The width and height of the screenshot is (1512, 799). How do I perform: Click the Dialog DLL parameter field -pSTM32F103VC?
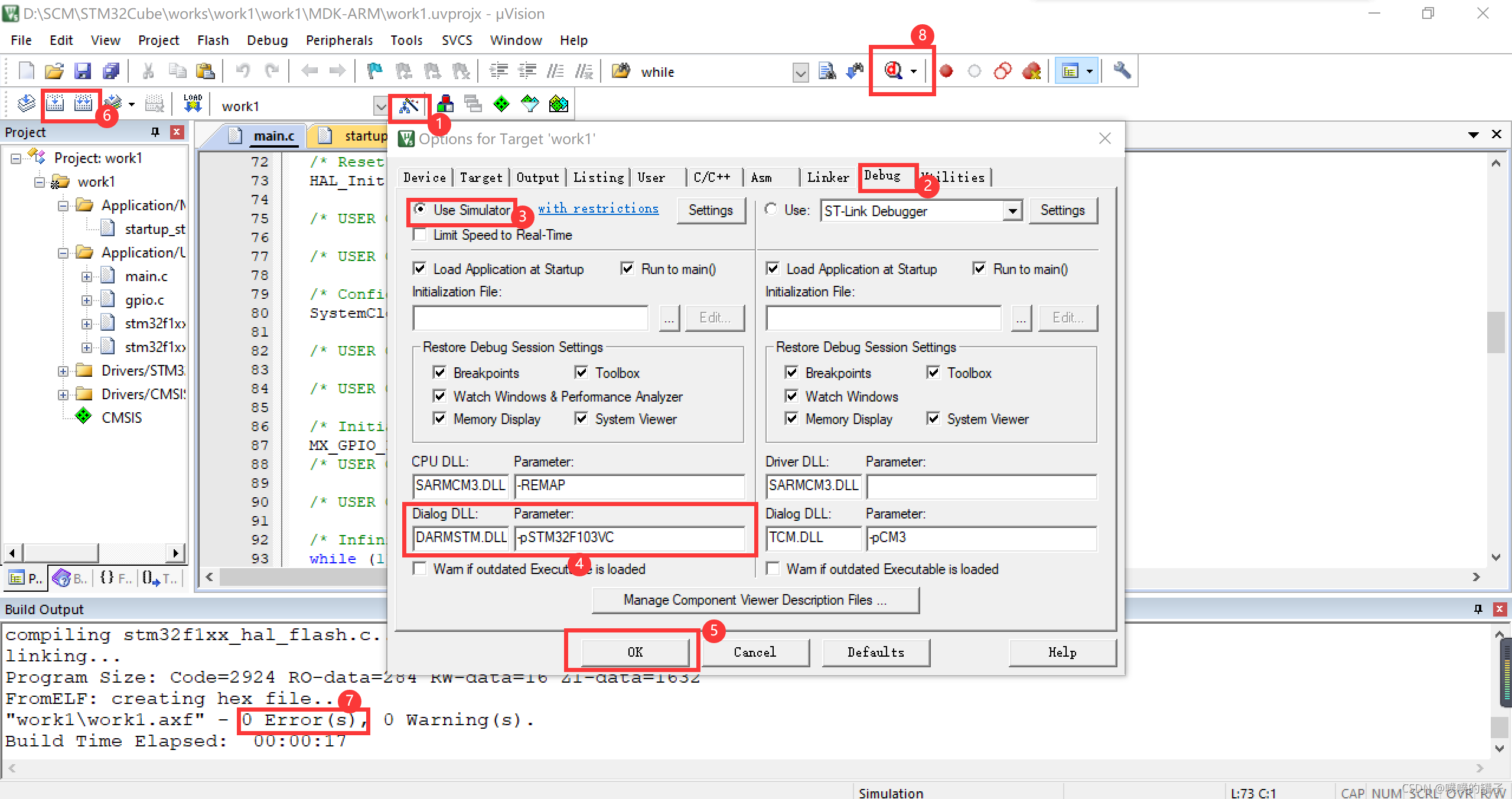point(629,537)
